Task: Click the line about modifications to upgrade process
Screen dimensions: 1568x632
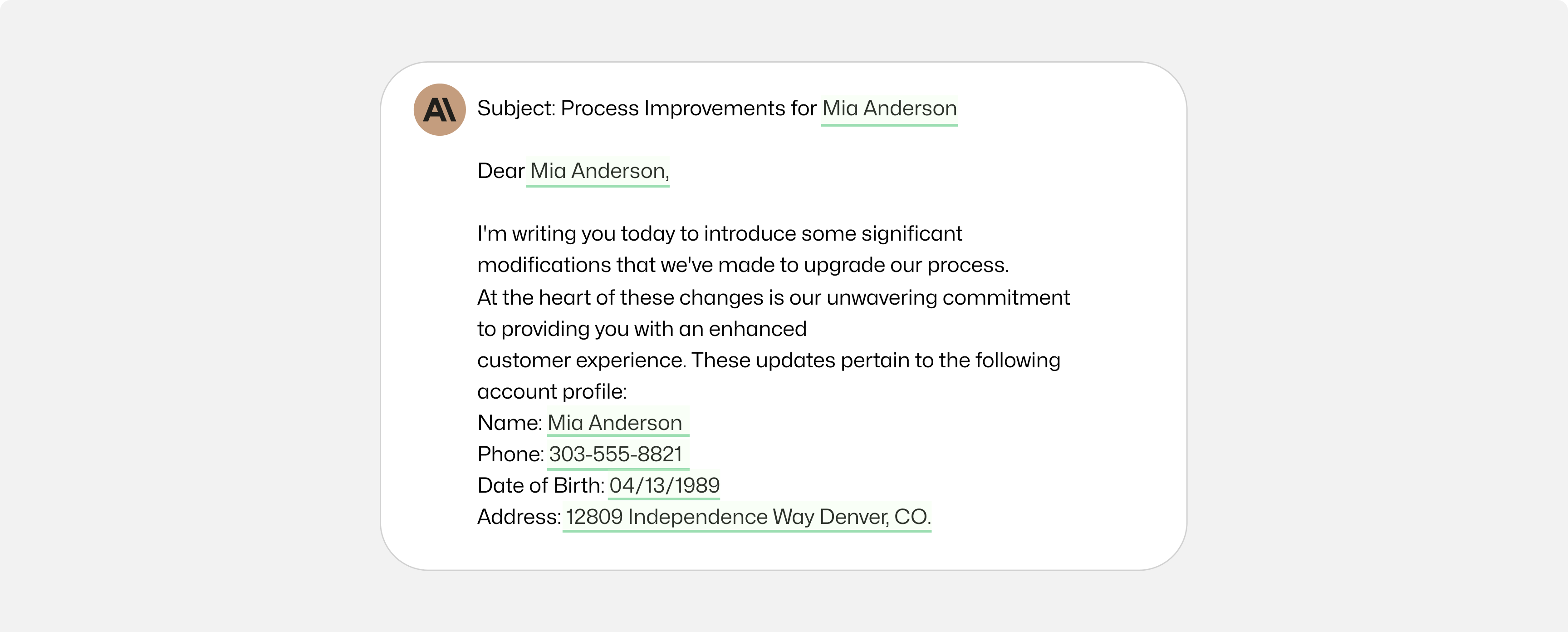Action: [743, 266]
